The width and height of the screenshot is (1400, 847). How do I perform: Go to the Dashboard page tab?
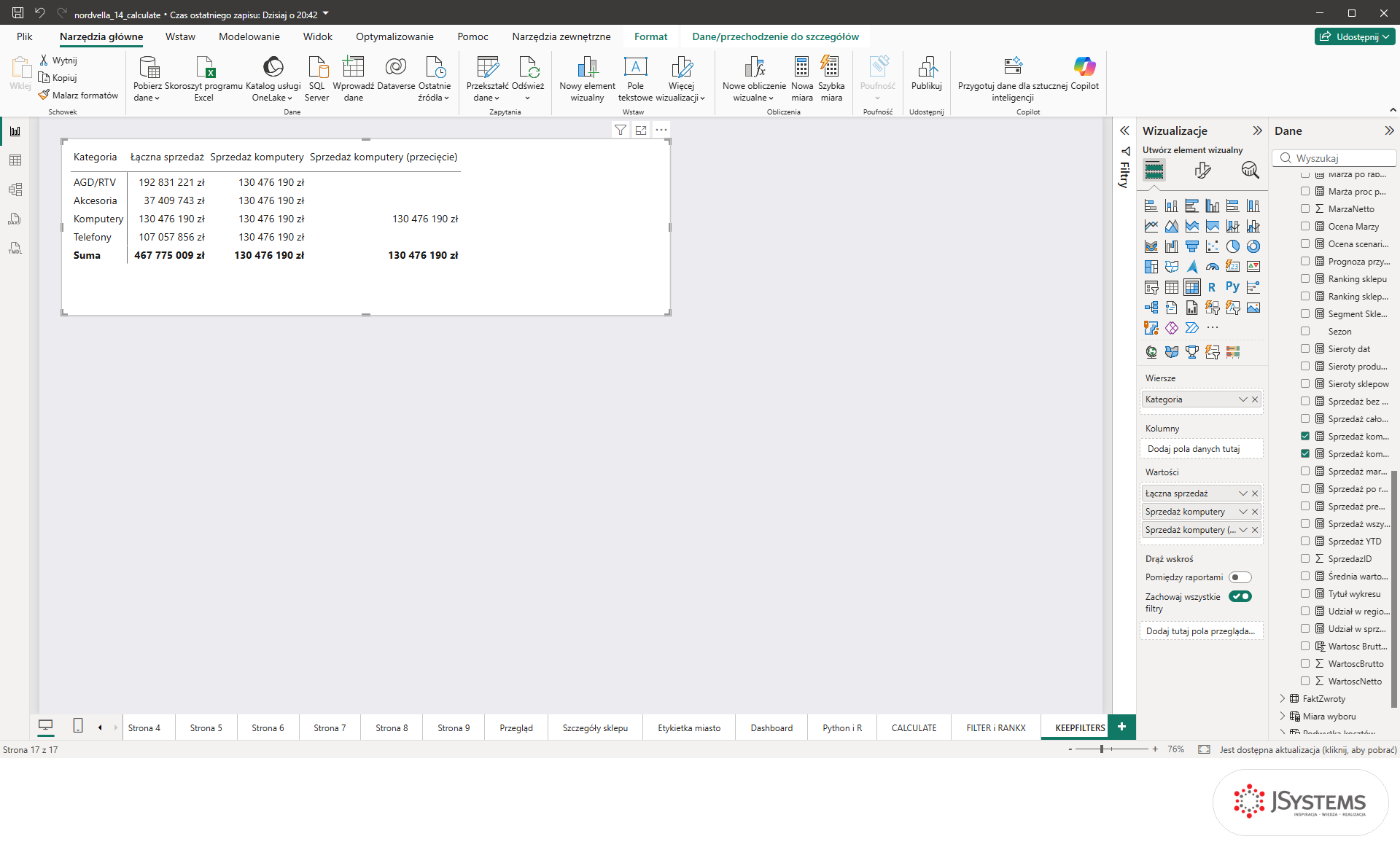(x=771, y=727)
